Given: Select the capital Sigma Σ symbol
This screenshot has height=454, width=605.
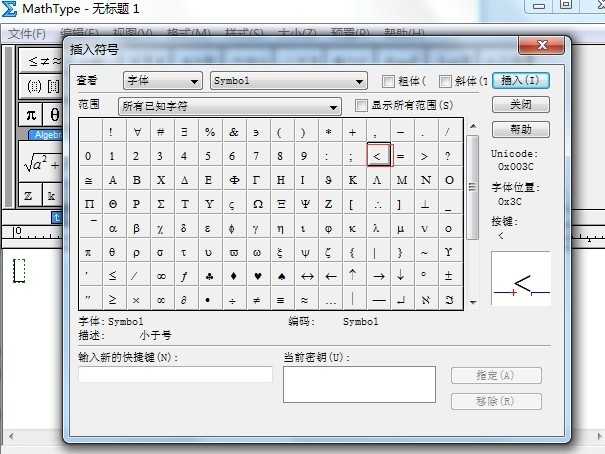Looking at the screenshot, I should [x=161, y=204].
